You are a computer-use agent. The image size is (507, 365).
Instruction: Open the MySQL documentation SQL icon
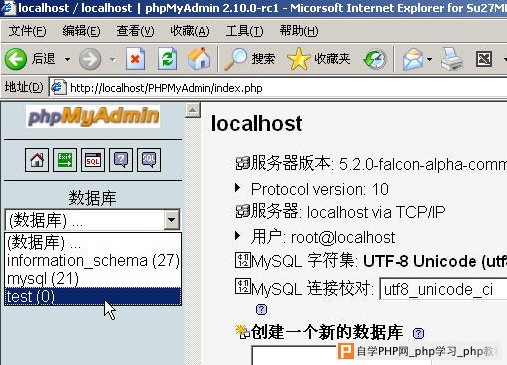coord(149,160)
